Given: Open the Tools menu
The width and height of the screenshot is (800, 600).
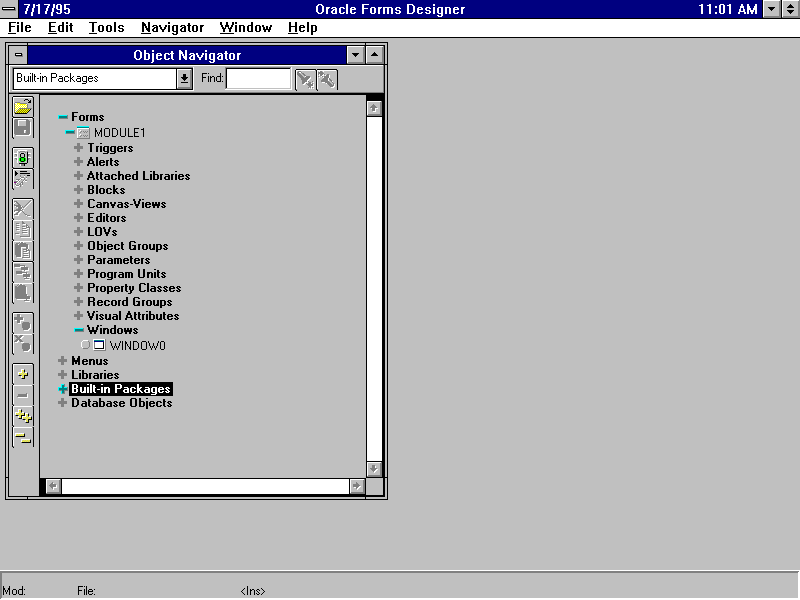Looking at the screenshot, I should (106, 28).
